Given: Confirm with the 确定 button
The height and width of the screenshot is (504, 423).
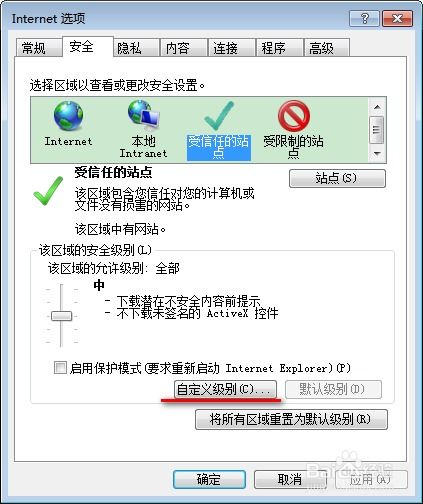Looking at the screenshot, I should point(209,479).
